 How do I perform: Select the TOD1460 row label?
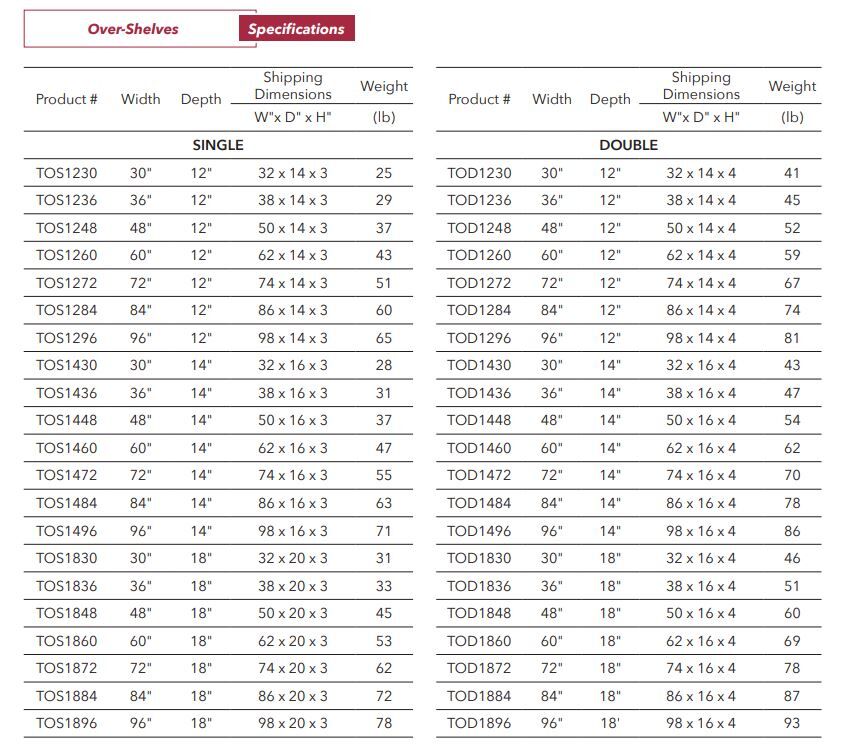(479, 448)
